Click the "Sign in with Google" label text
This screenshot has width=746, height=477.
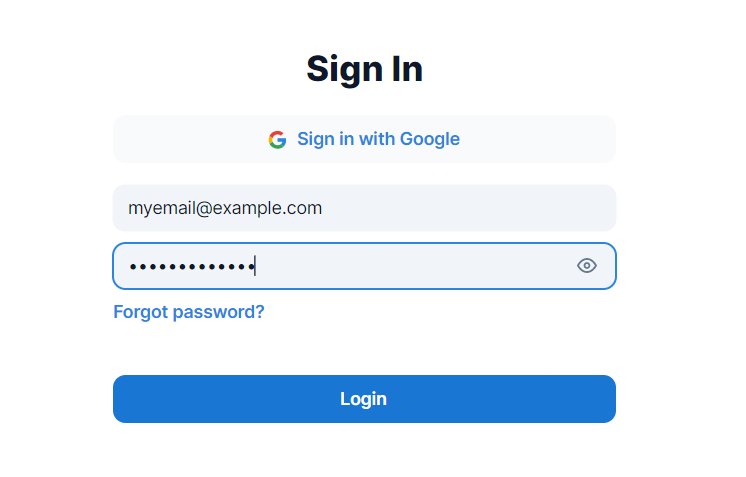378,139
